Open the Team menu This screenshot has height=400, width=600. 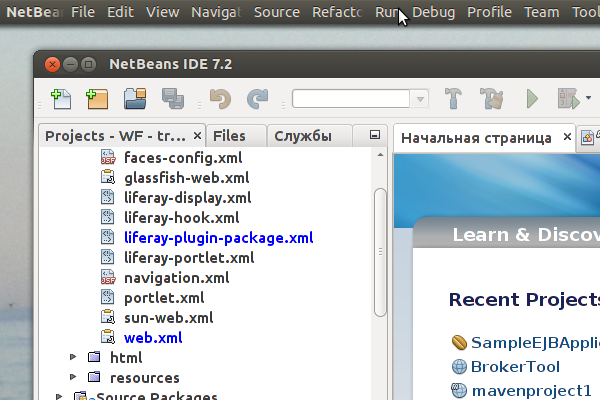pos(541,12)
